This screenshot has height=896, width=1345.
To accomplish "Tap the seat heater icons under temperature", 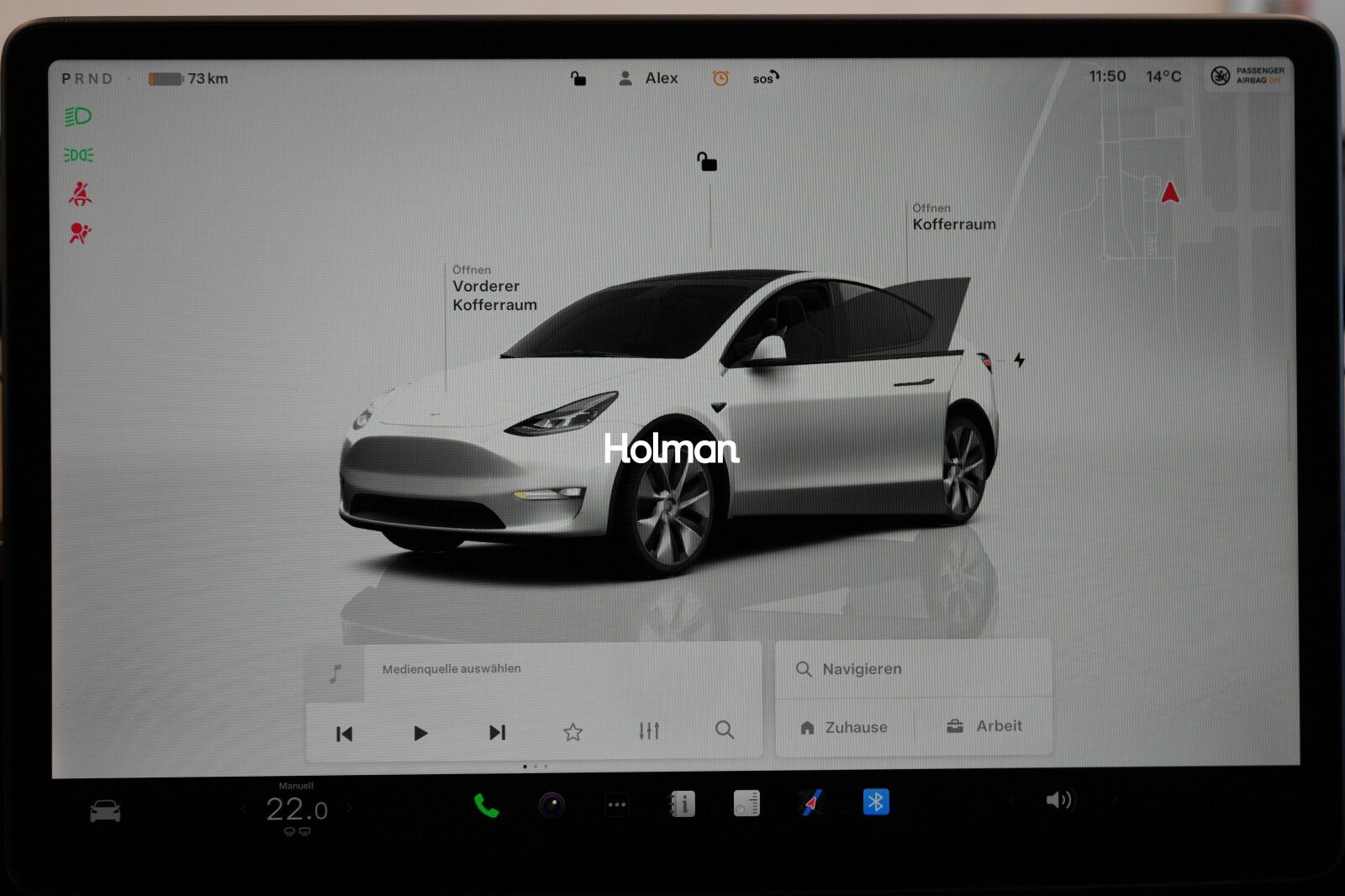I will click(x=297, y=831).
